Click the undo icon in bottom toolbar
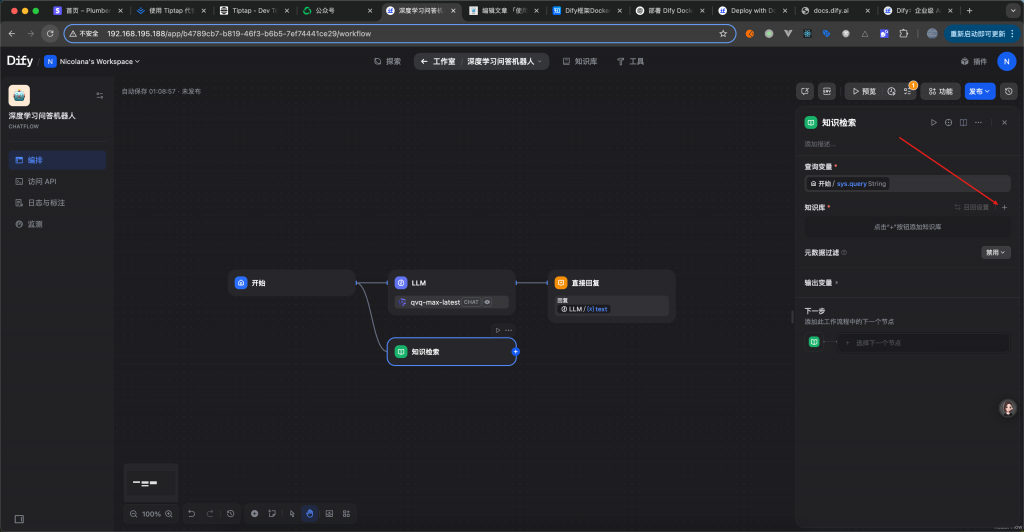 (x=192, y=513)
